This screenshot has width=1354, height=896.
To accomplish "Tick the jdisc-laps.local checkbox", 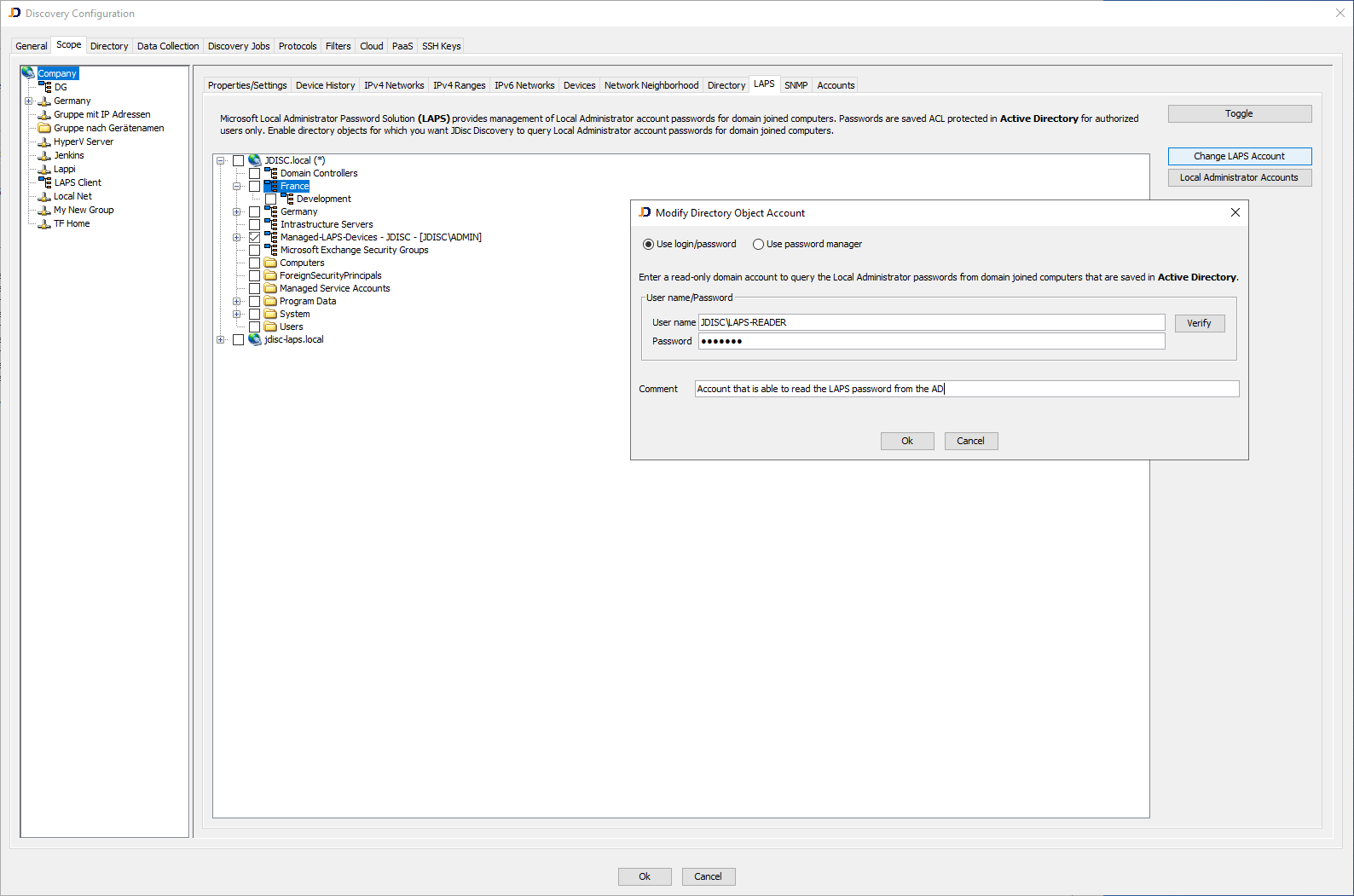I will pyautogui.click(x=239, y=339).
